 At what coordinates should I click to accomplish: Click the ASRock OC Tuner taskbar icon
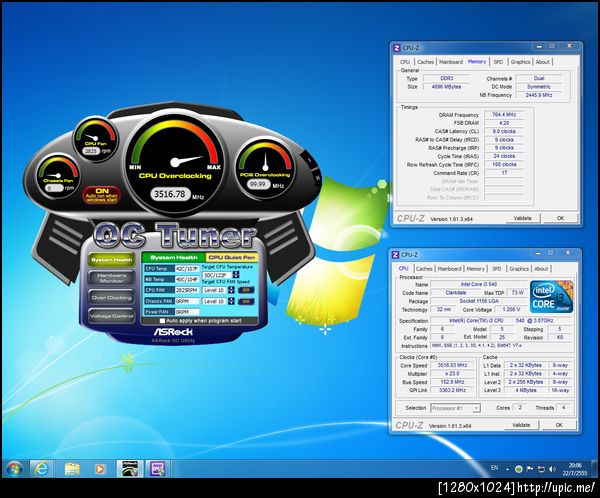[128, 467]
